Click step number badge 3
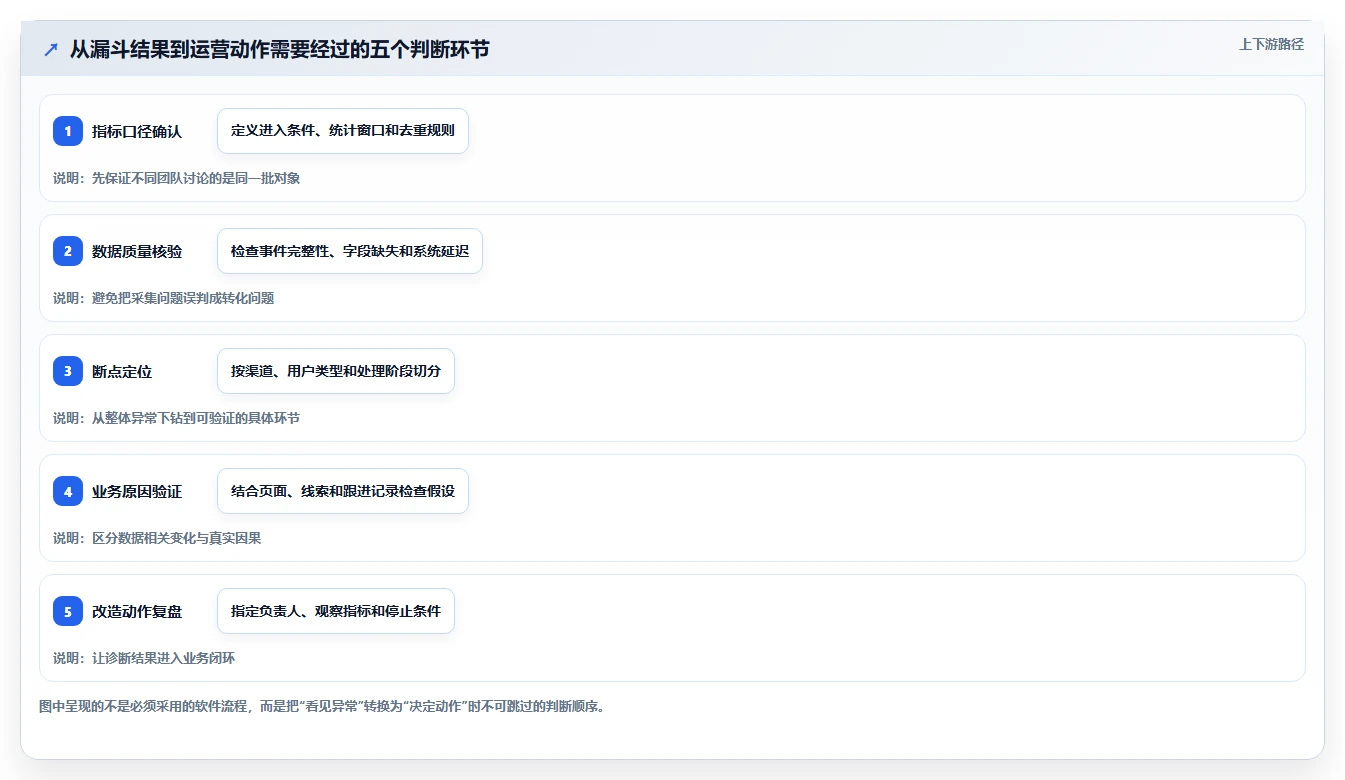 68,371
